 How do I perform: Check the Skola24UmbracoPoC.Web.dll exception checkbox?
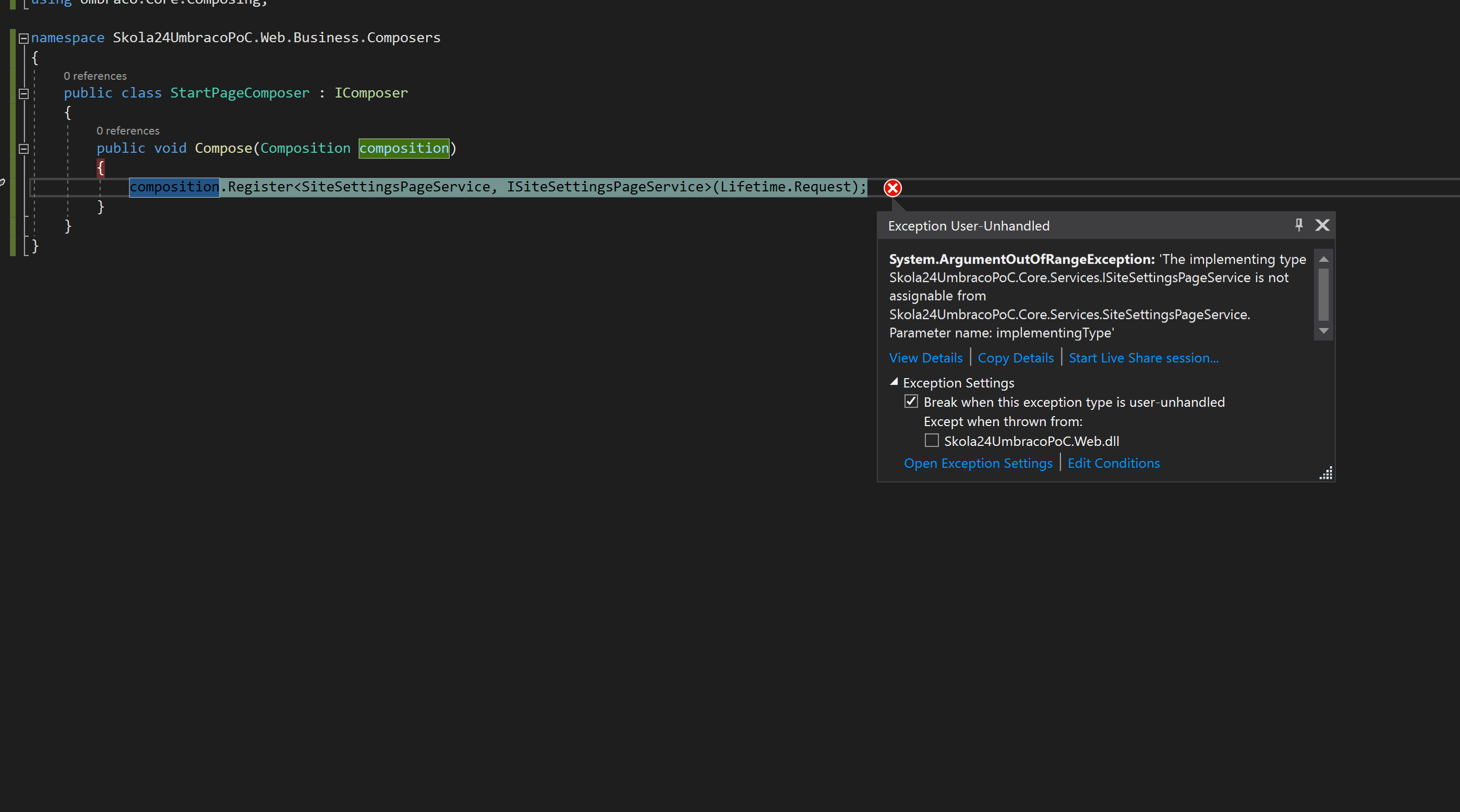(932, 440)
